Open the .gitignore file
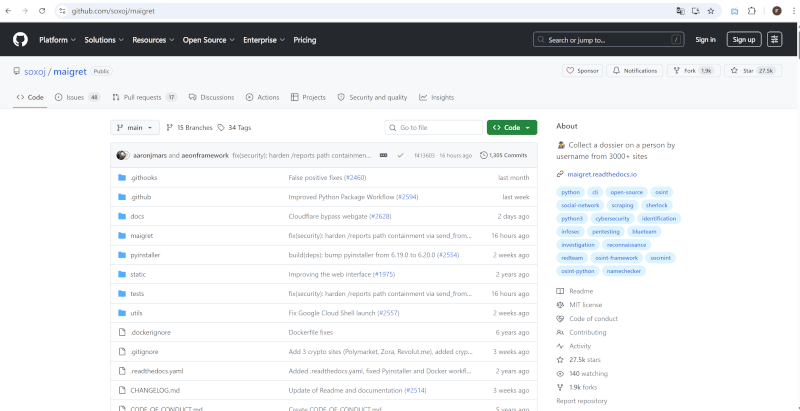This screenshot has width=800, height=411. pyautogui.click(x=144, y=352)
